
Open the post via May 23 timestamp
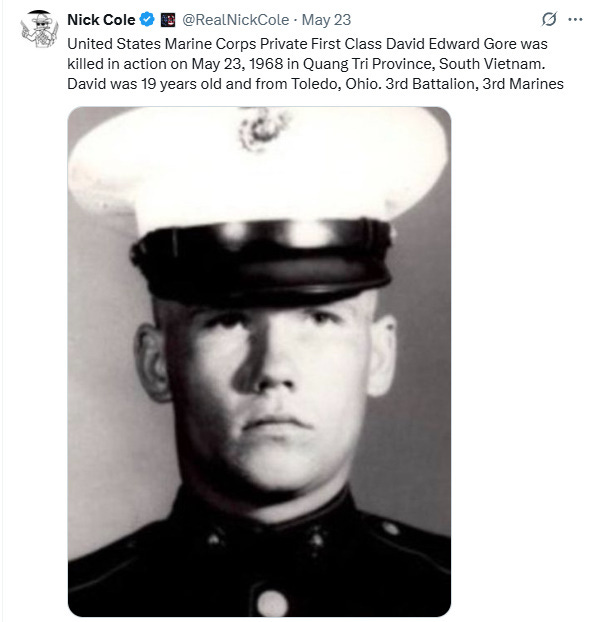coord(326,20)
